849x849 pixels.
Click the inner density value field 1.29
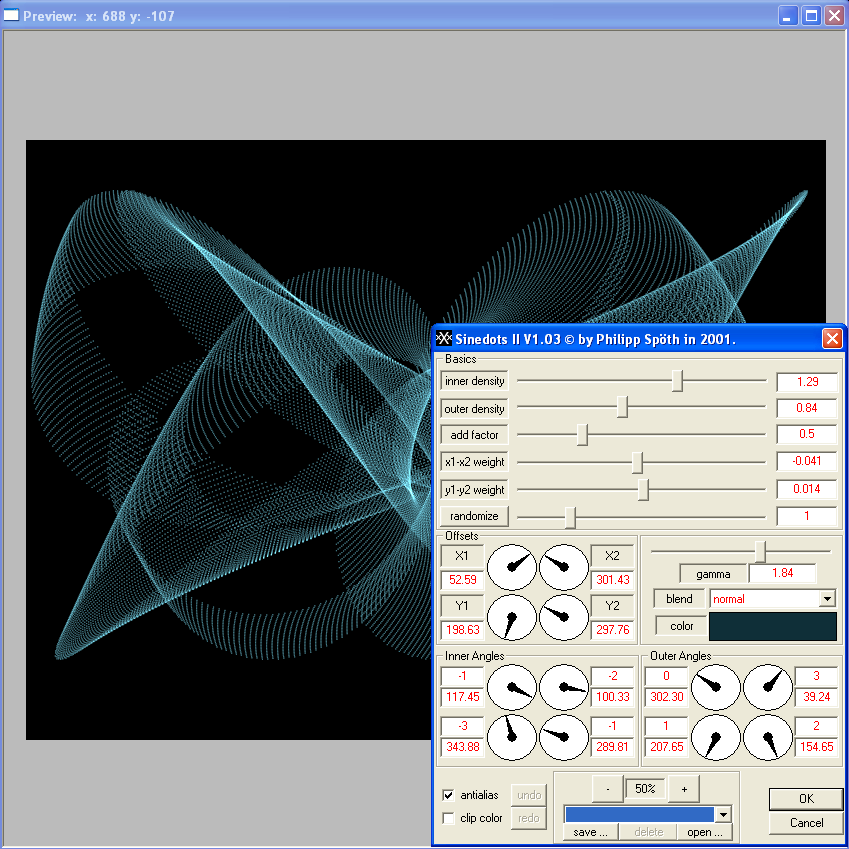click(807, 382)
